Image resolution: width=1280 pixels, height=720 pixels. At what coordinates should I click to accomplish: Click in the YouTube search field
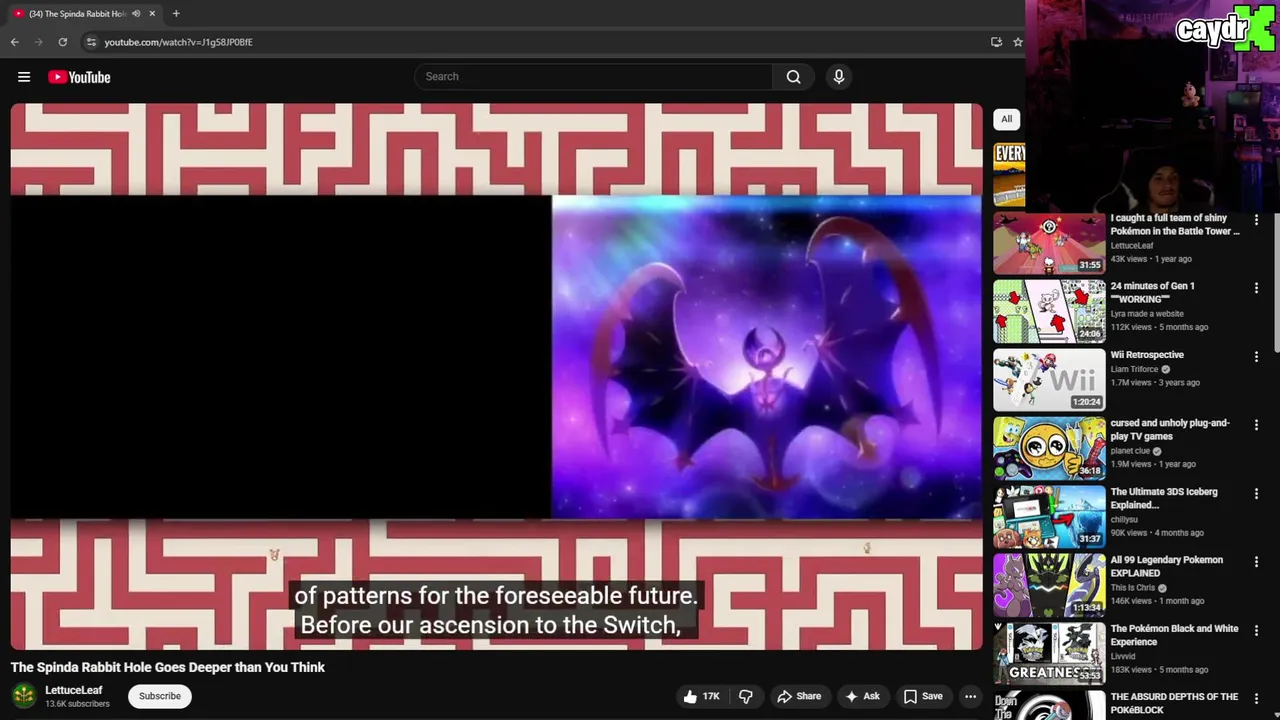coord(594,77)
